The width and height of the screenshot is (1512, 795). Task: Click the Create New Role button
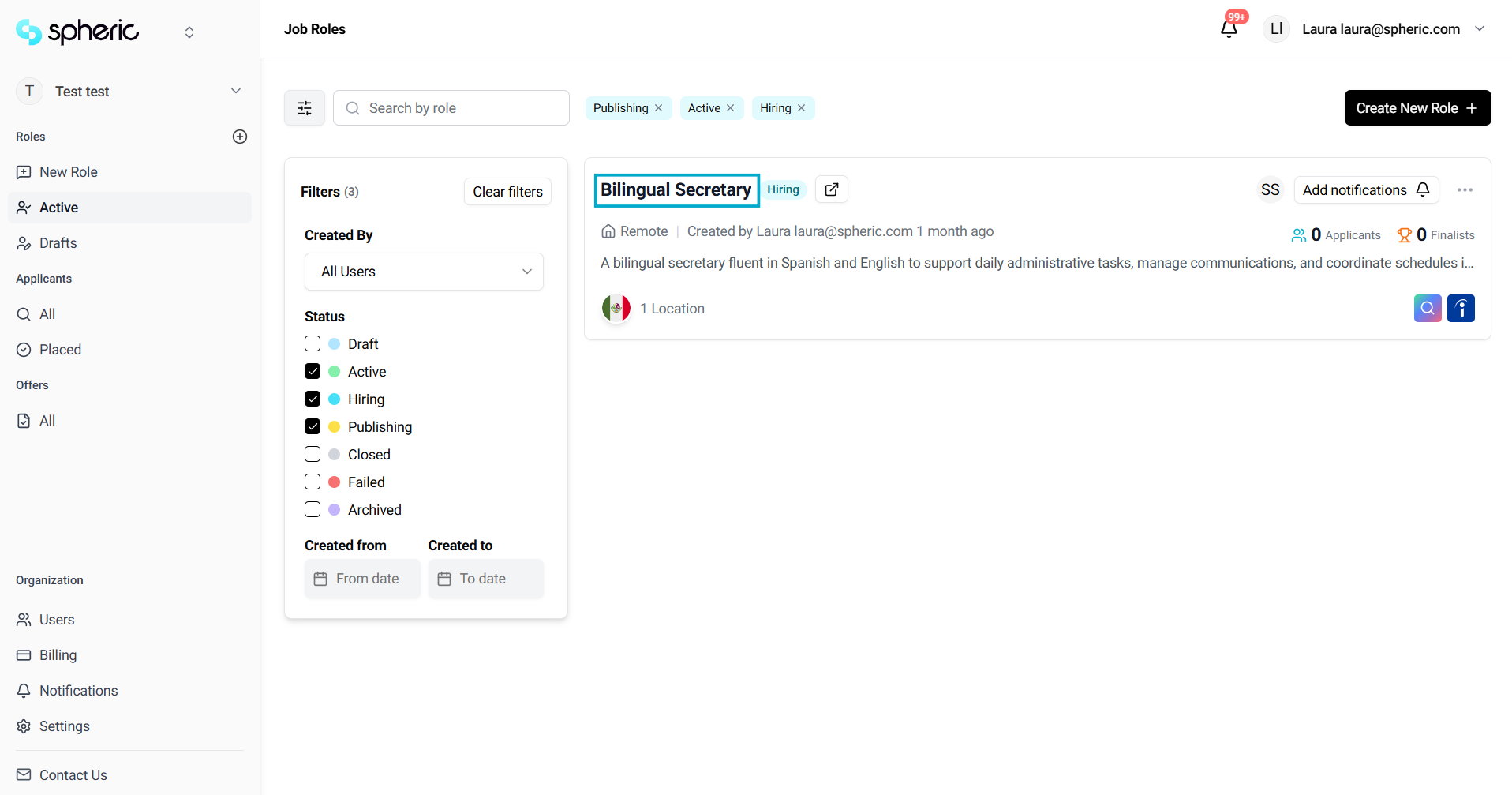(1417, 108)
